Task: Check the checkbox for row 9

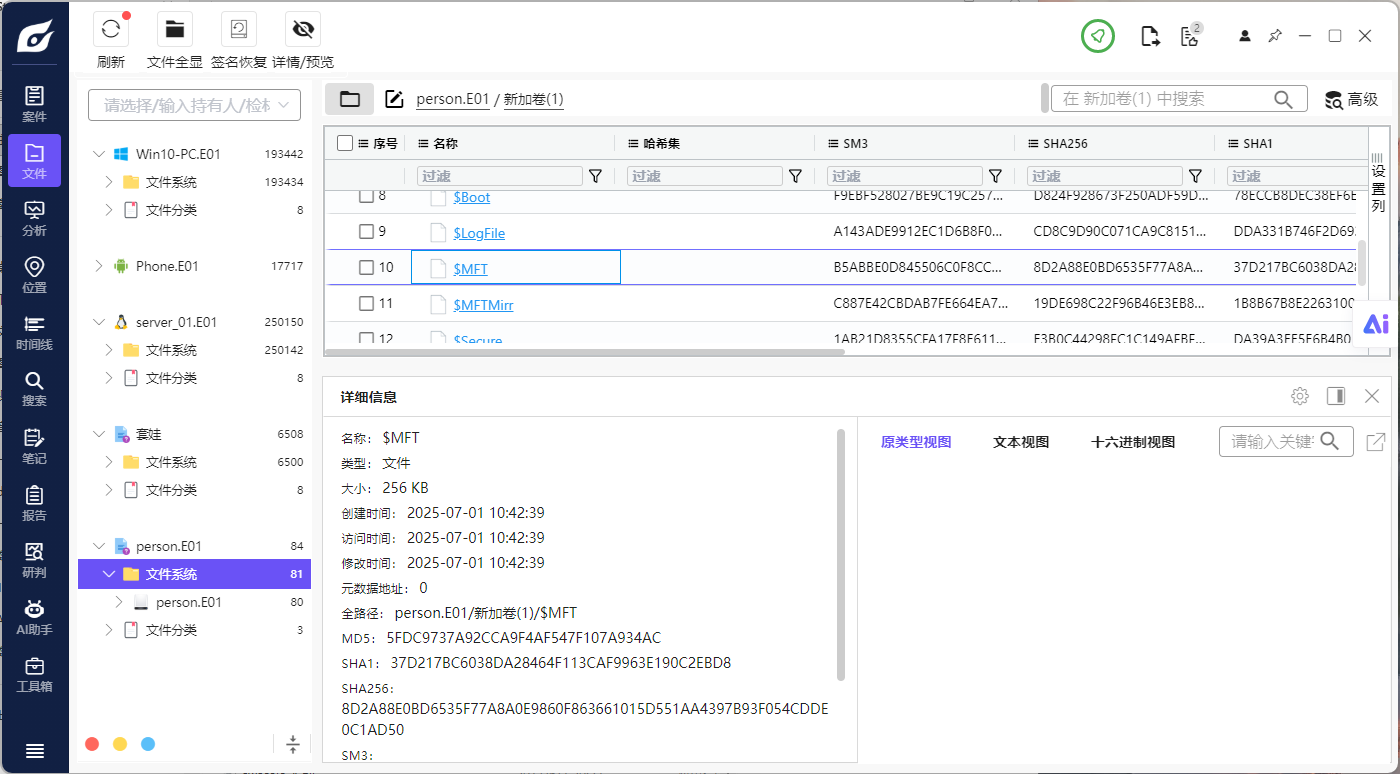Action: coord(367,232)
